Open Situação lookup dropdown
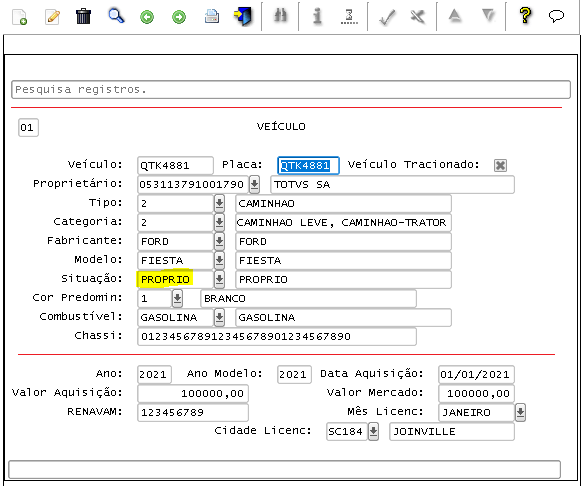The height and width of the screenshot is (486, 583). pos(219,279)
